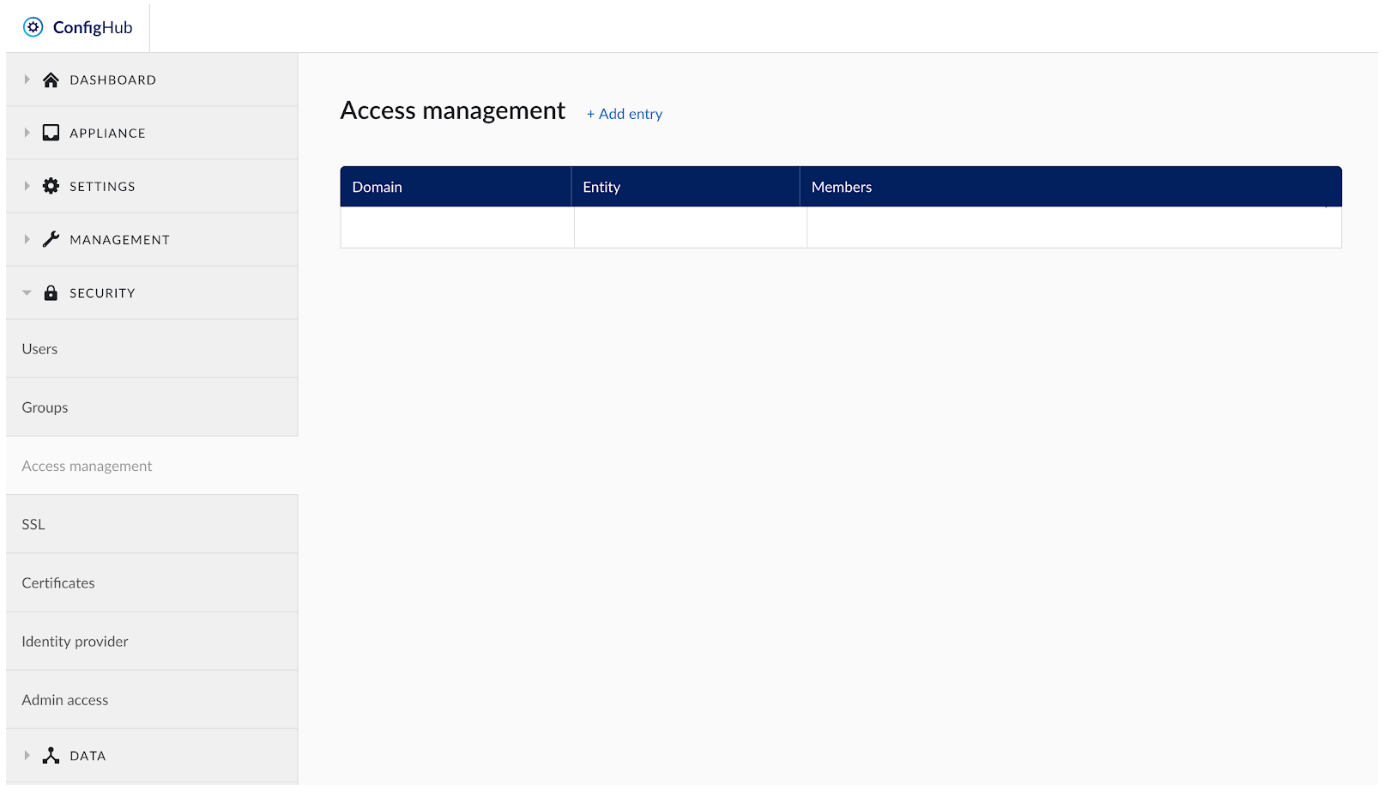
Task: Select Access management in sidebar
Action: point(86,465)
